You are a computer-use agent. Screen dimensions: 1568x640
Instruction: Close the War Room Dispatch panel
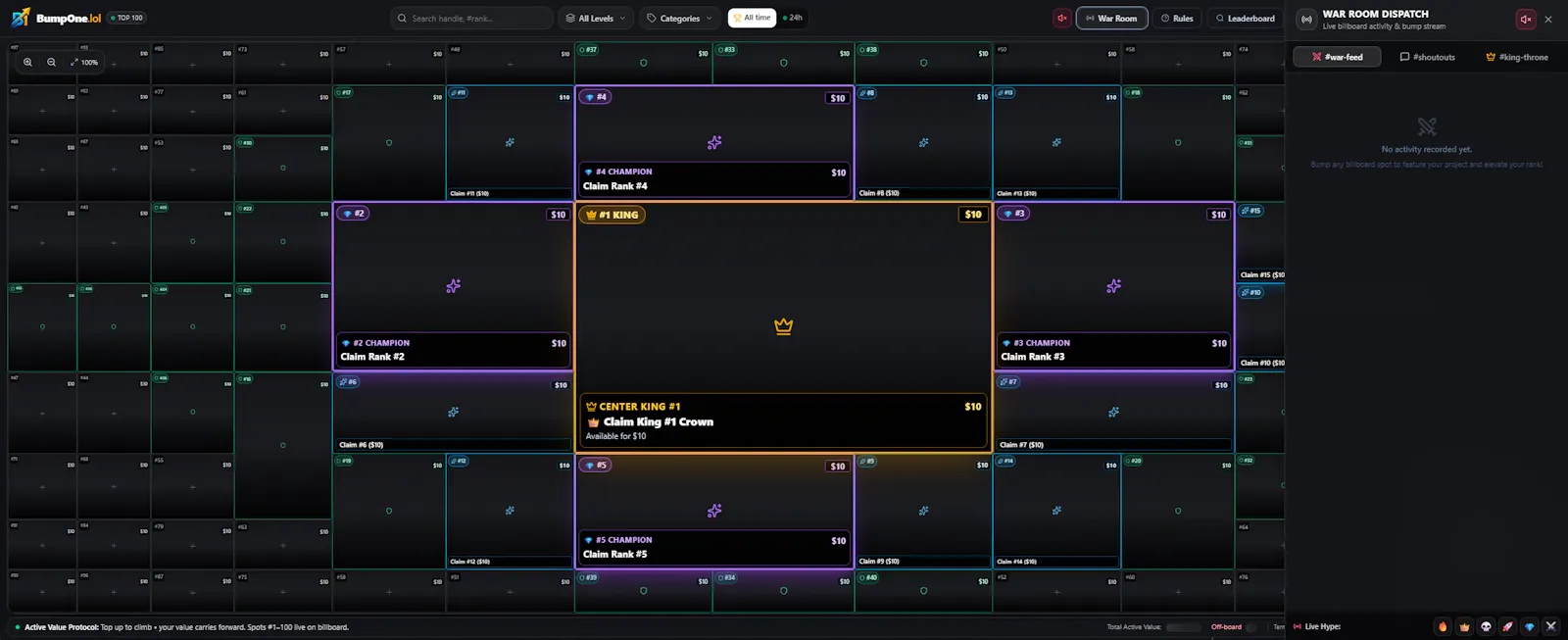[x=1548, y=19]
